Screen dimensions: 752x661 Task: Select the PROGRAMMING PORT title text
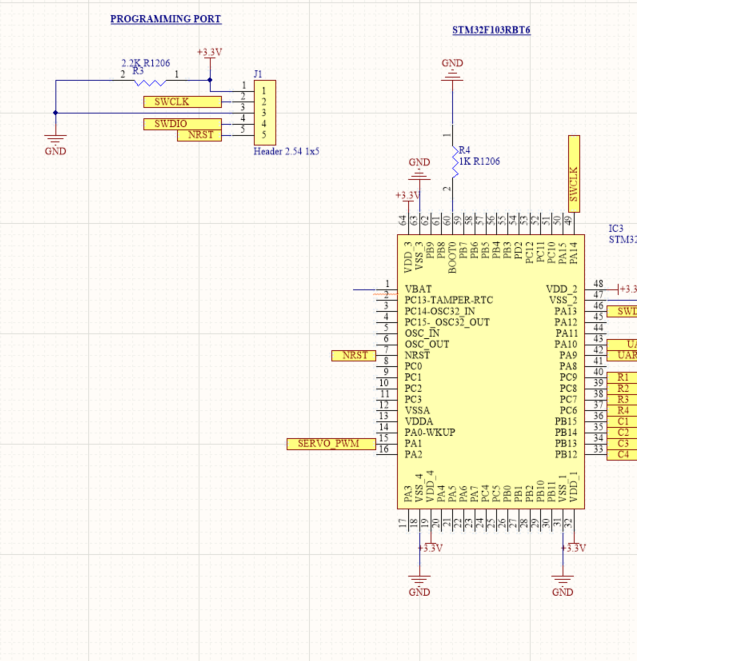165,19
